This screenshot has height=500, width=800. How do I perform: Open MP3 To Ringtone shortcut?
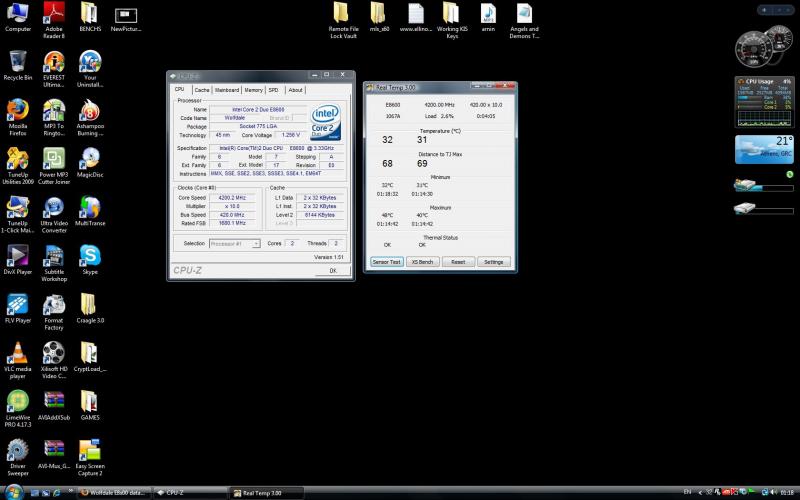54,118
